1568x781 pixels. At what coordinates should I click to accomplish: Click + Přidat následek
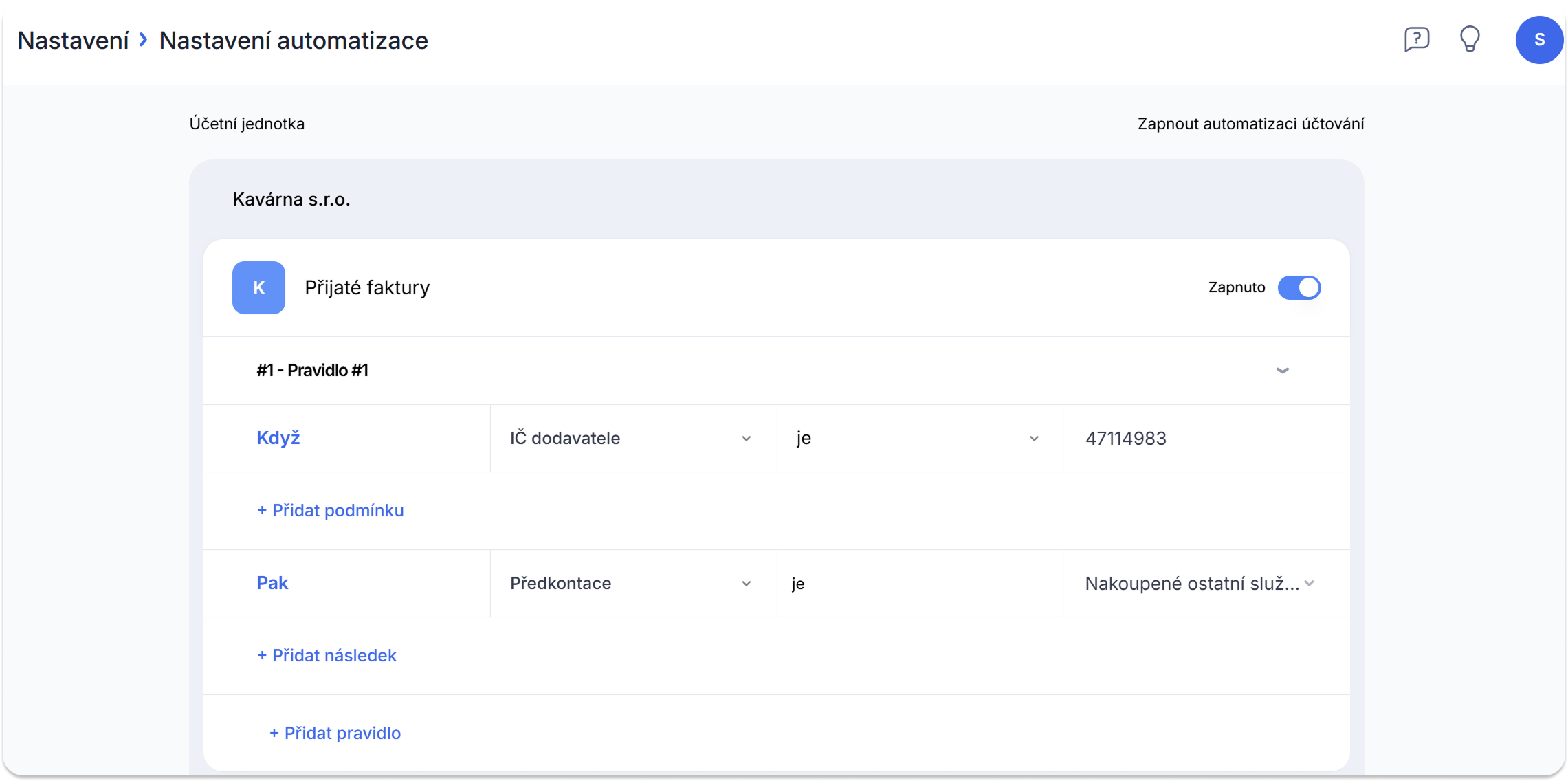click(x=327, y=656)
